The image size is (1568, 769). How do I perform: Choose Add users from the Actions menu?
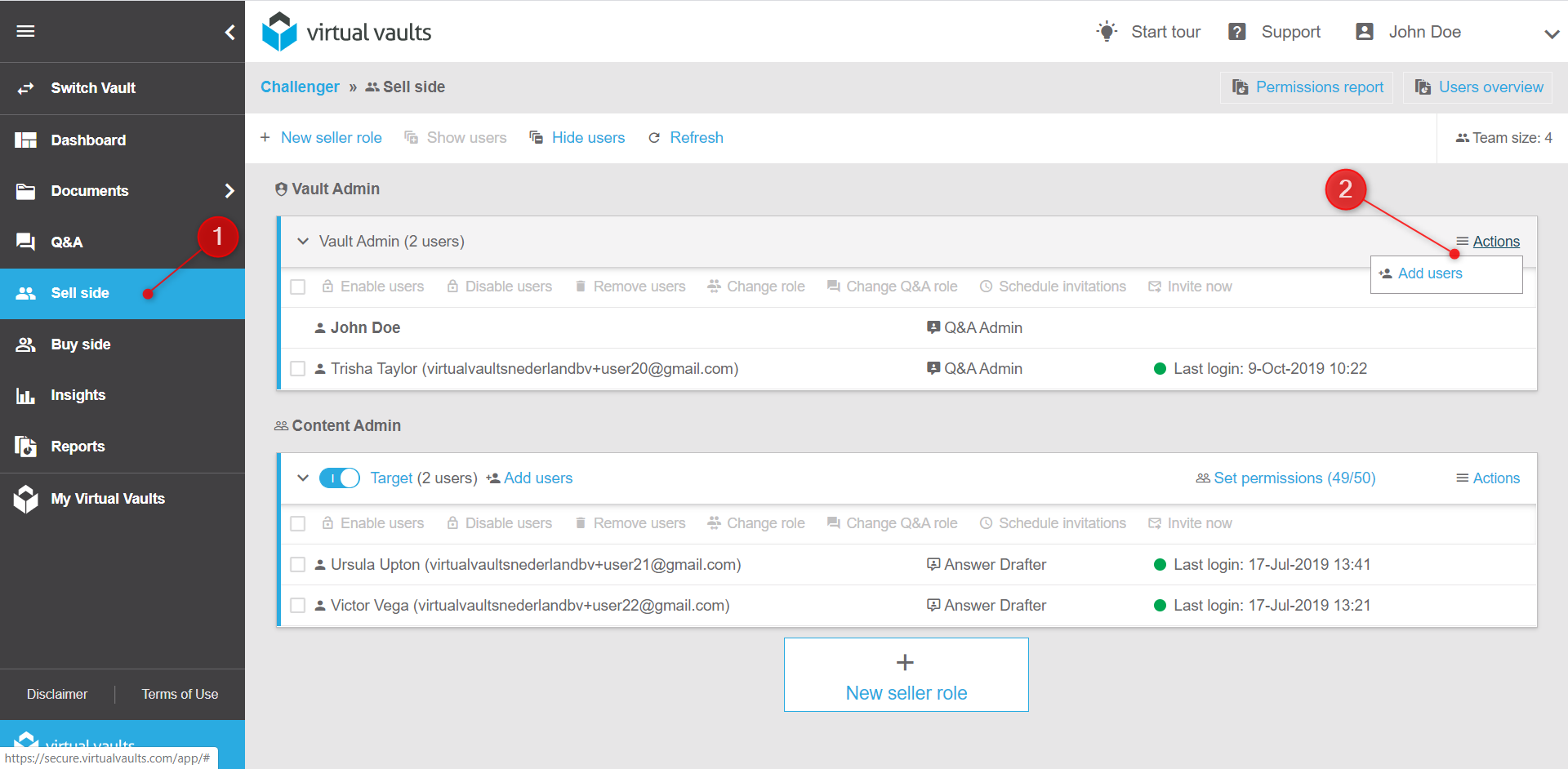tap(1429, 273)
